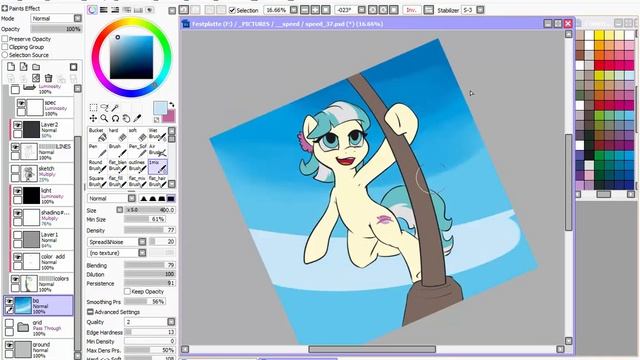Show the sketch layer
This screenshot has width=640, height=360.
(x=15, y=169)
